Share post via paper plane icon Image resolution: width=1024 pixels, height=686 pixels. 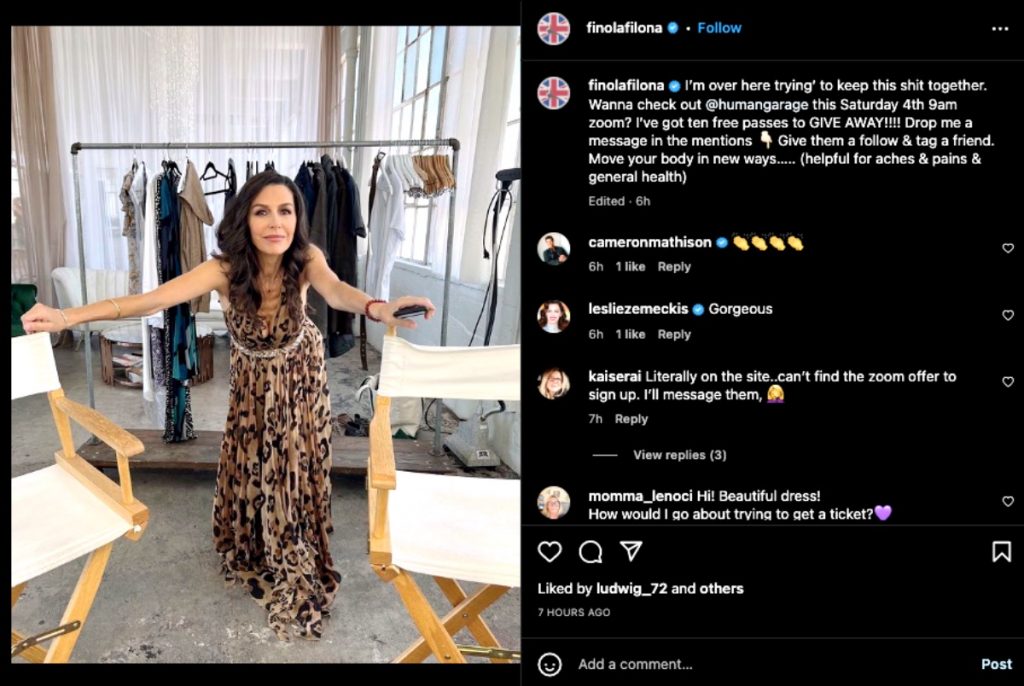(x=631, y=551)
